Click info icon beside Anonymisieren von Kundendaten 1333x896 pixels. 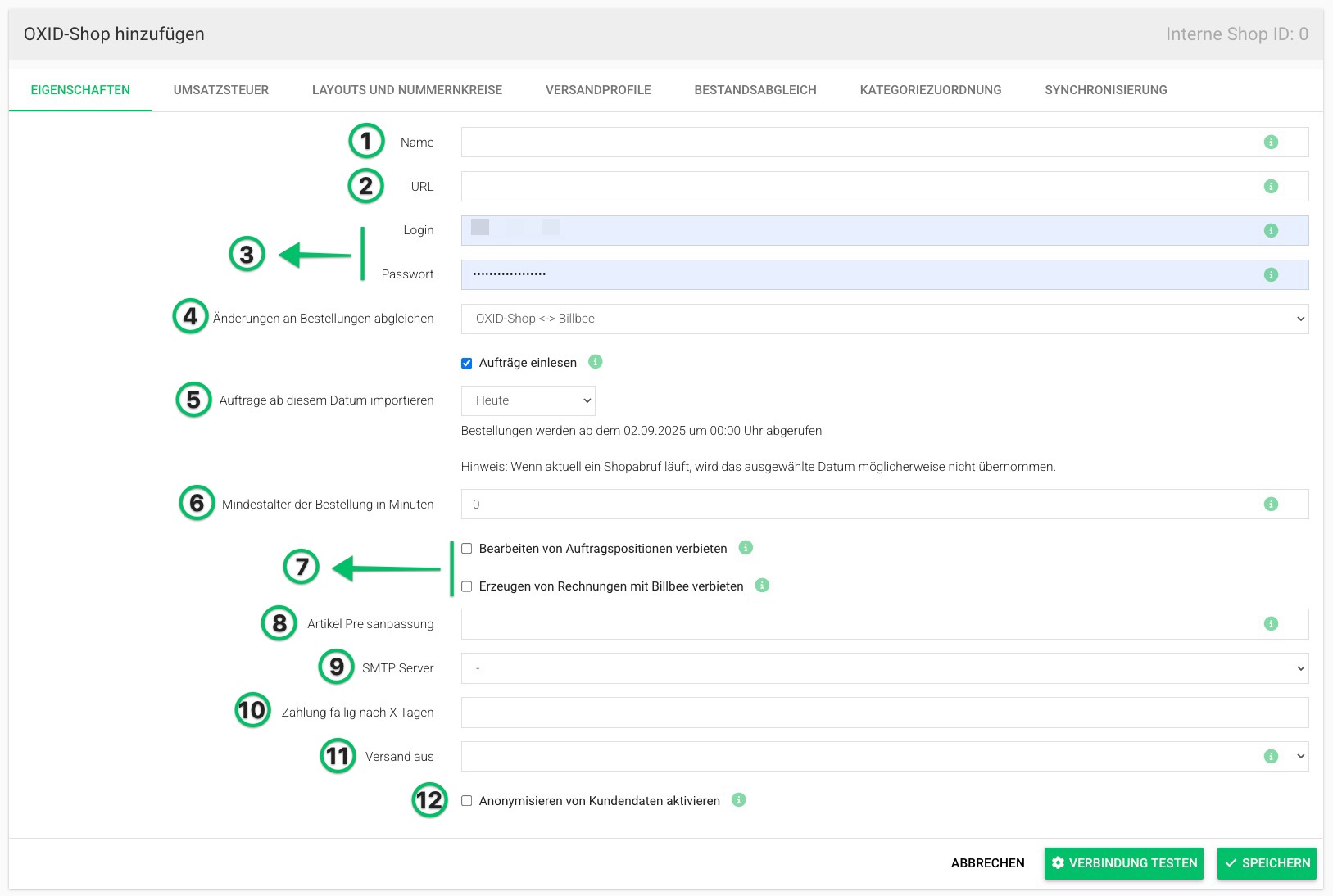pyautogui.click(x=739, y=800)
